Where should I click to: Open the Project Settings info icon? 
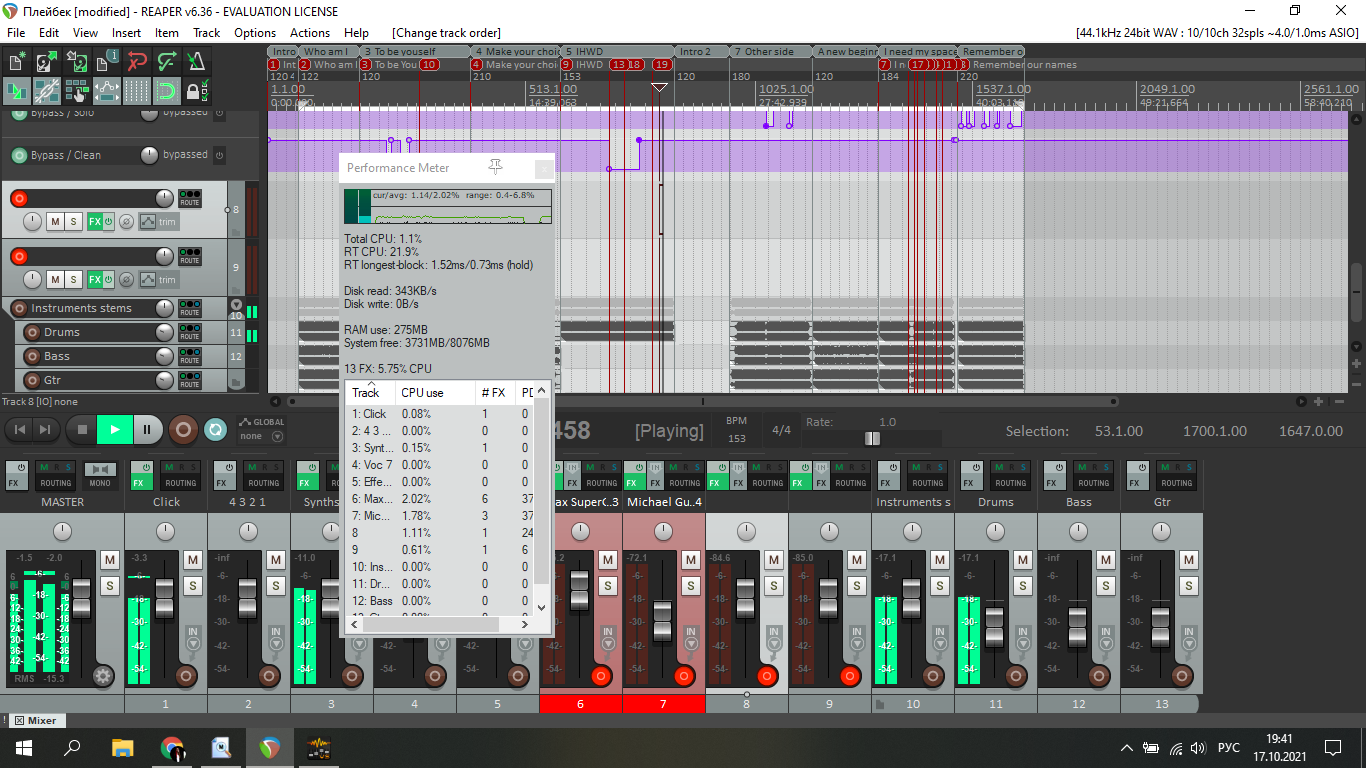pyautogui.click(x=107, y=62)
